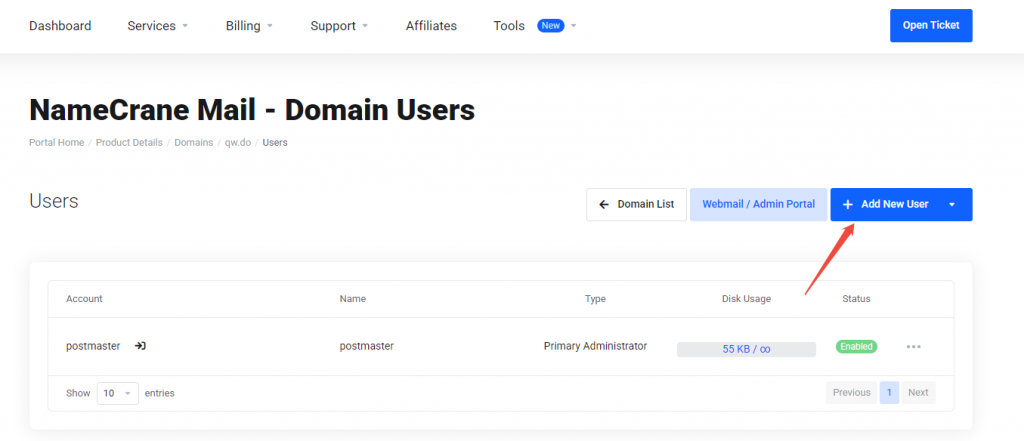Viewport: 1024px width, 441px height.
Task: Click the Portal Home breadcrumb link
Action: [x=57, y=143]
